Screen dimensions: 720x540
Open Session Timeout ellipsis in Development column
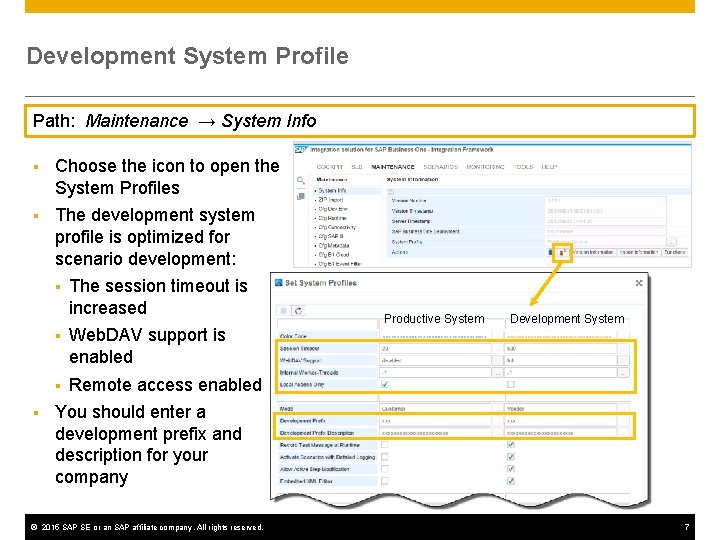[x=623, y=349]
